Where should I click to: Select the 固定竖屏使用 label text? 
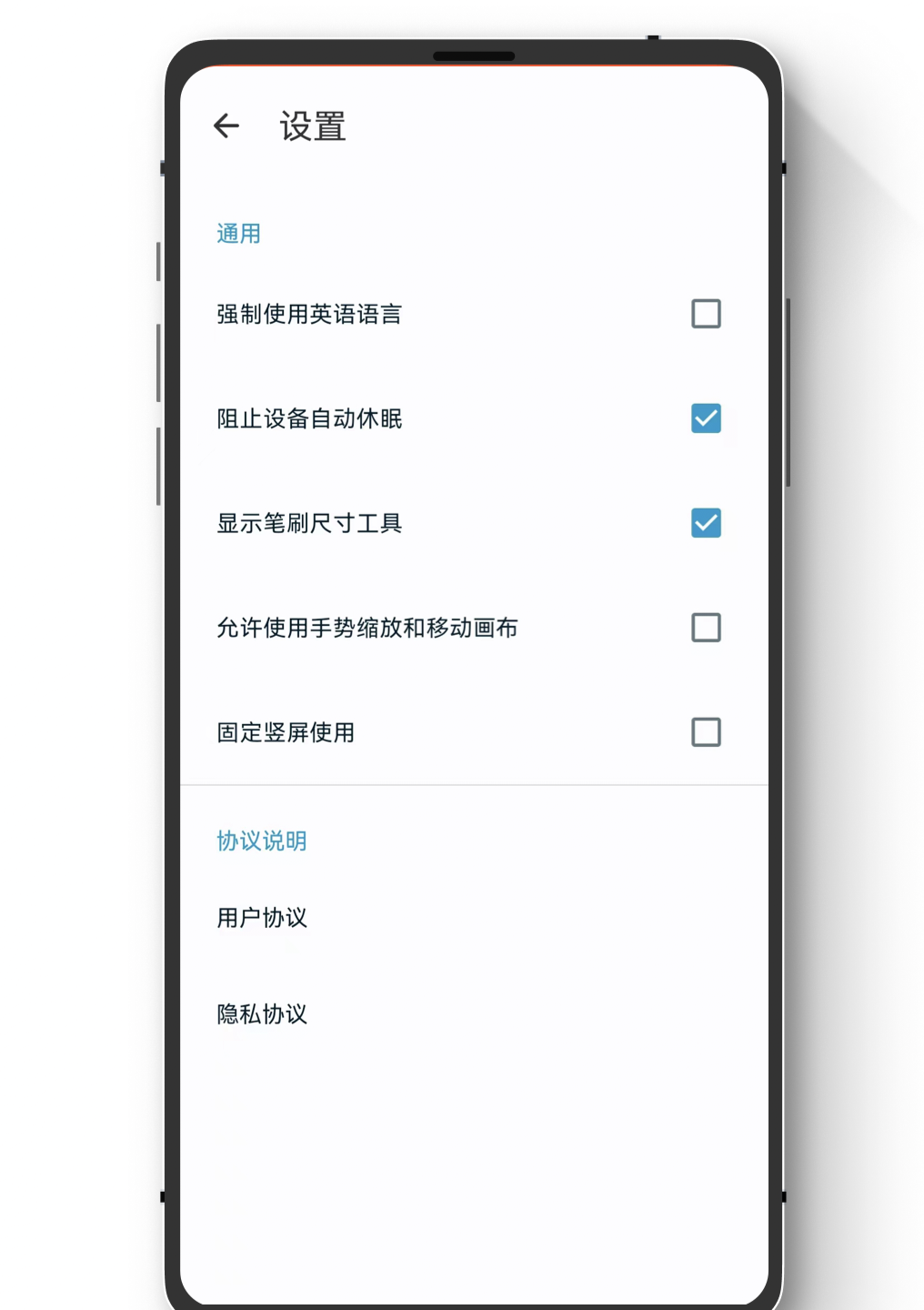(x=286, y=733)
